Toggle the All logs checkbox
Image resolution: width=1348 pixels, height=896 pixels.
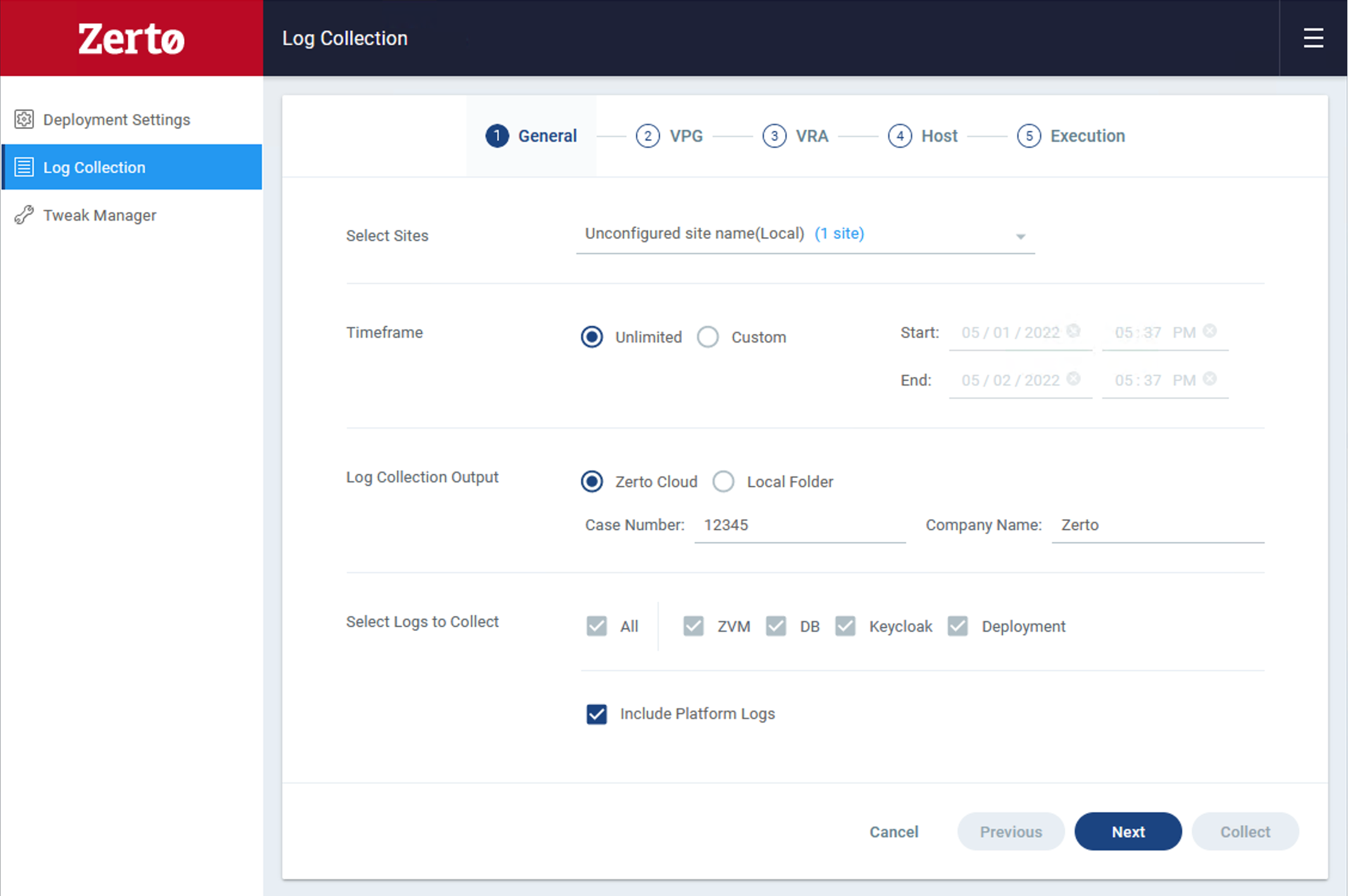596,626
